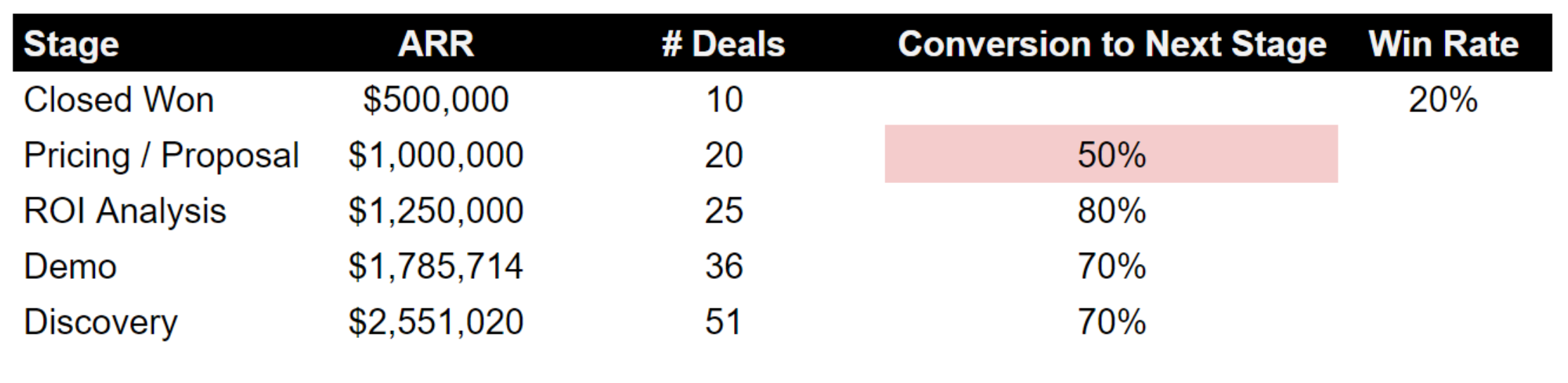This screenshot has width=1568, height=383.
Task: Click the Conversion to Next Stage header
Action: tap(1112, 44)
